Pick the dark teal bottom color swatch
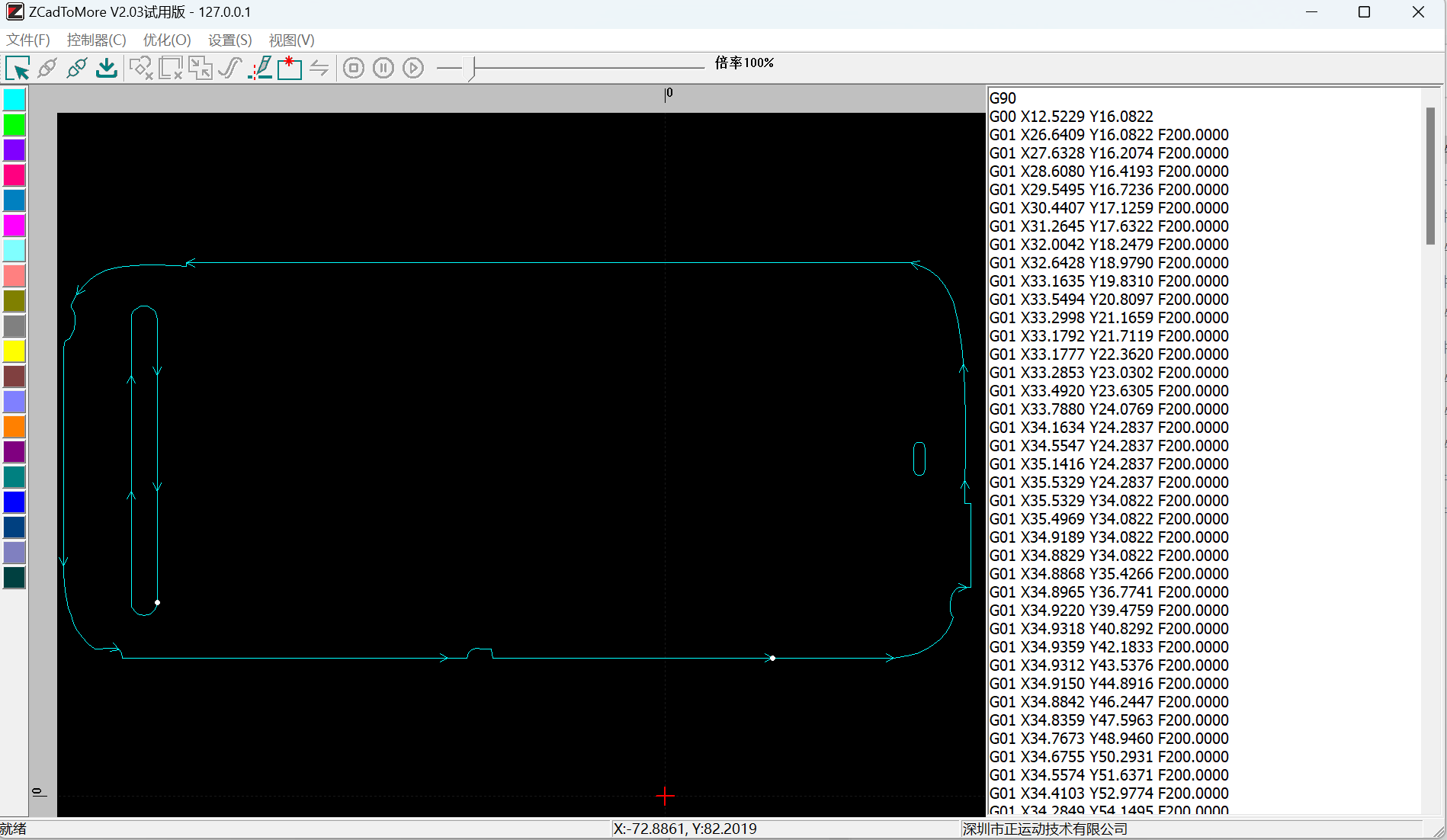The image size is (1447, 840). click(x=14, y=578)
